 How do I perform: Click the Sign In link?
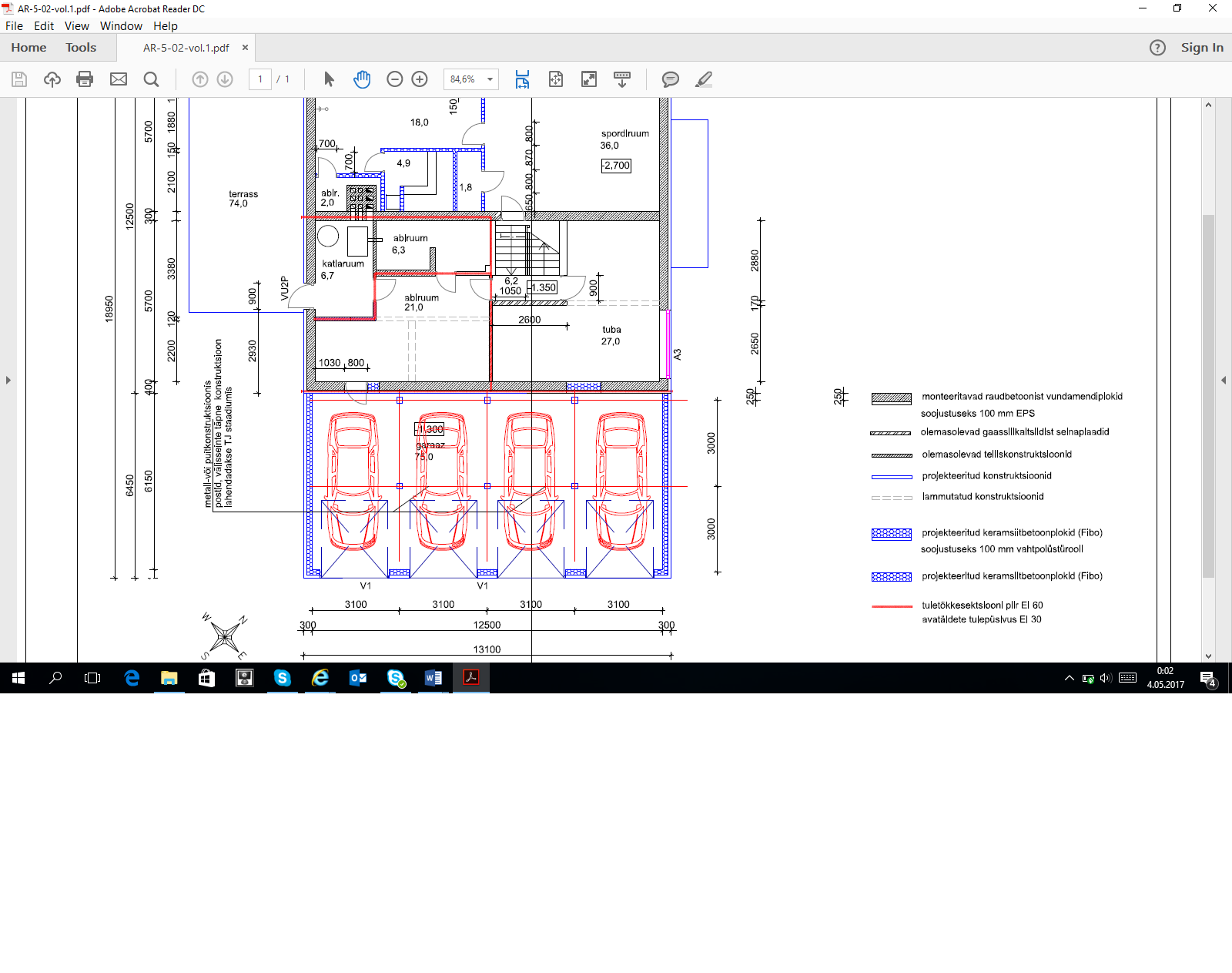tap(1202, 48)
